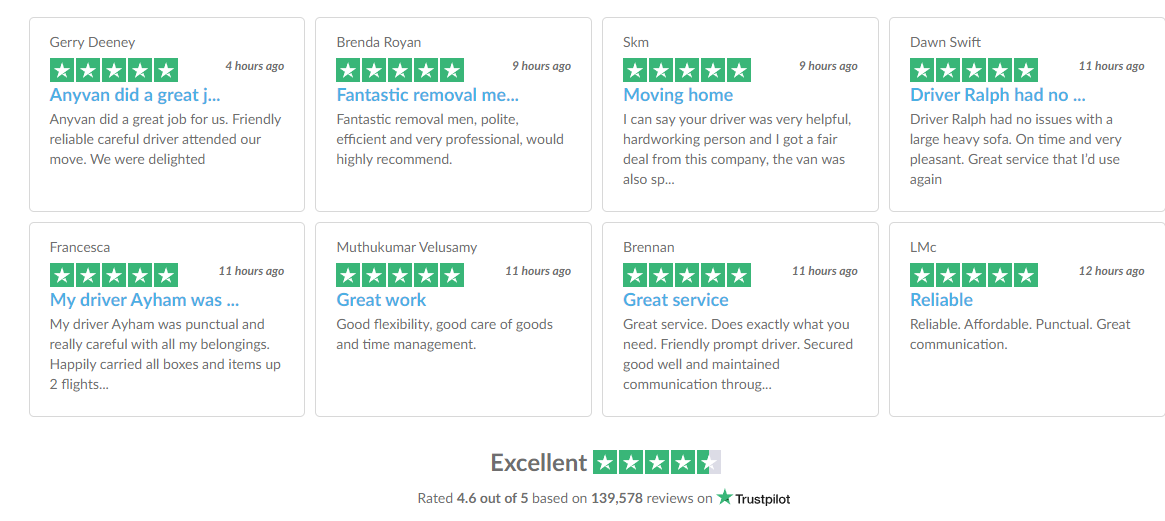Open the 'Reliable' review title

point(941,300)
